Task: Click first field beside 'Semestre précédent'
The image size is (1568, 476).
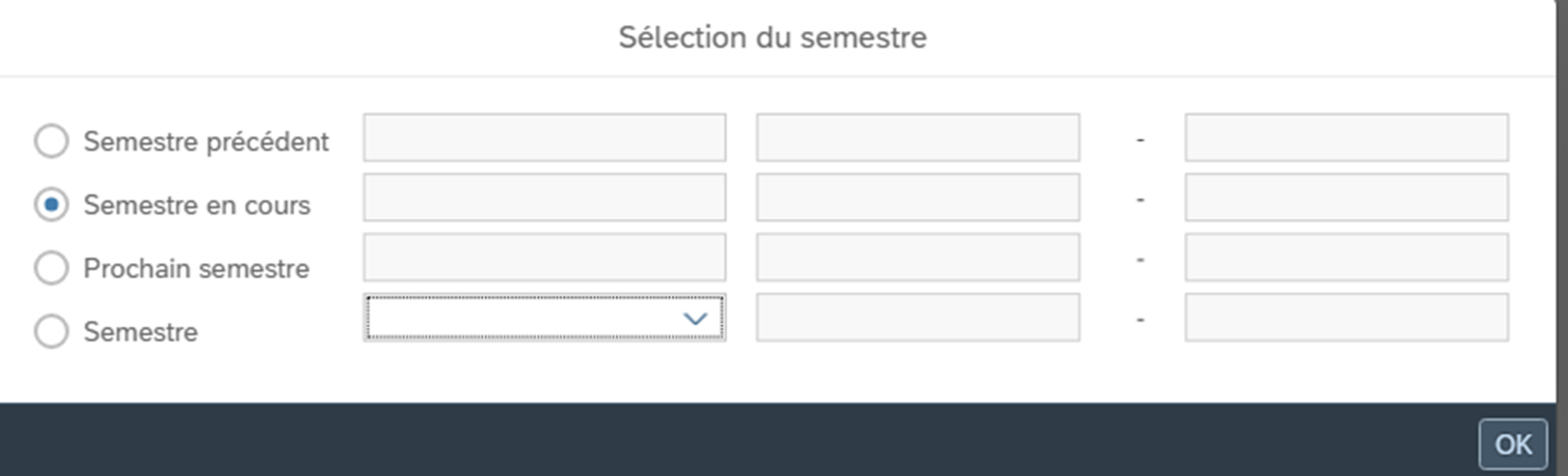Action: click(544, 137)
